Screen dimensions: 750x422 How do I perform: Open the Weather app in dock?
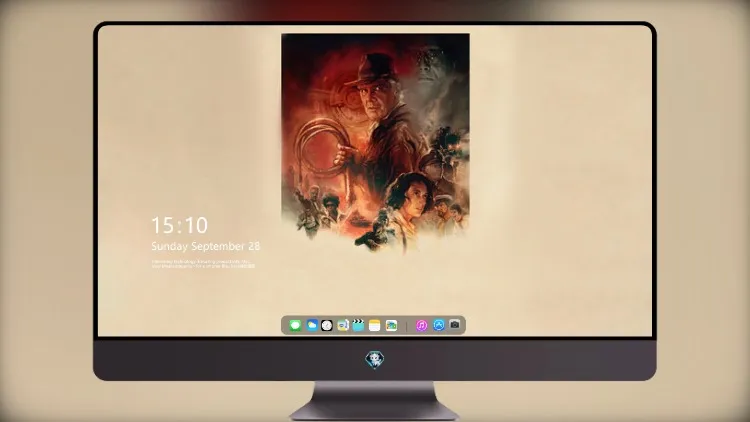pyautogui.click(x=312, y=325)
